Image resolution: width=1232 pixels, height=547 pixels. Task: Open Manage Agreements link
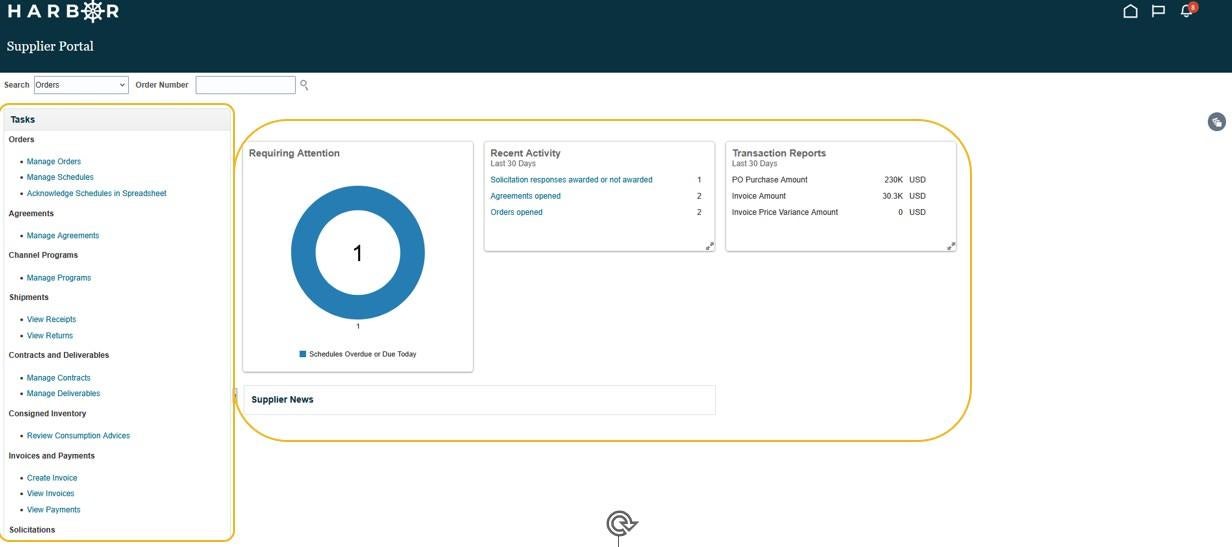(63, 236)
